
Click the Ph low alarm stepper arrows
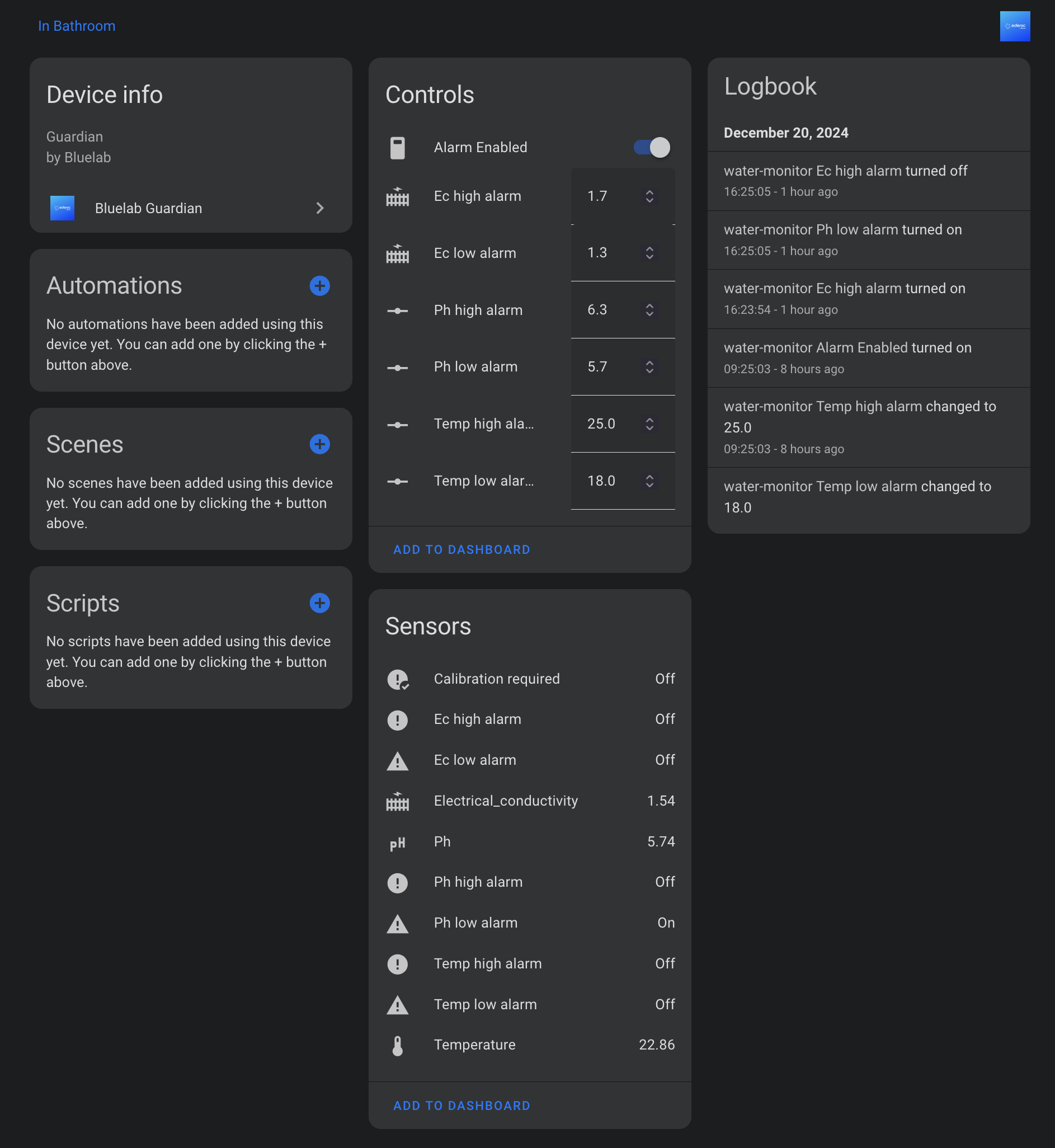[x=649, y=367]
